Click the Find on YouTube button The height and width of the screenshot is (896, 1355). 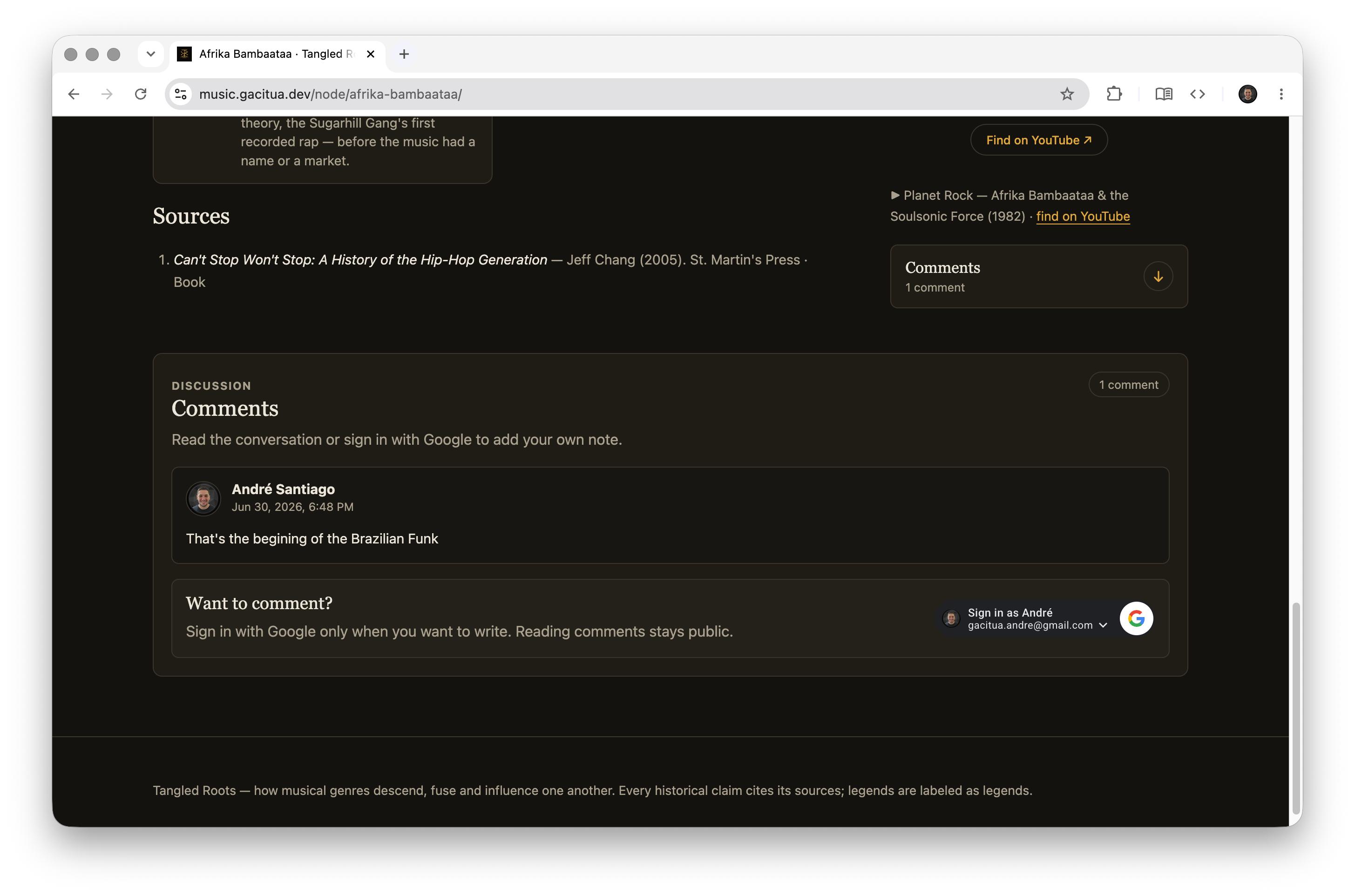(x=1038, y=140)
